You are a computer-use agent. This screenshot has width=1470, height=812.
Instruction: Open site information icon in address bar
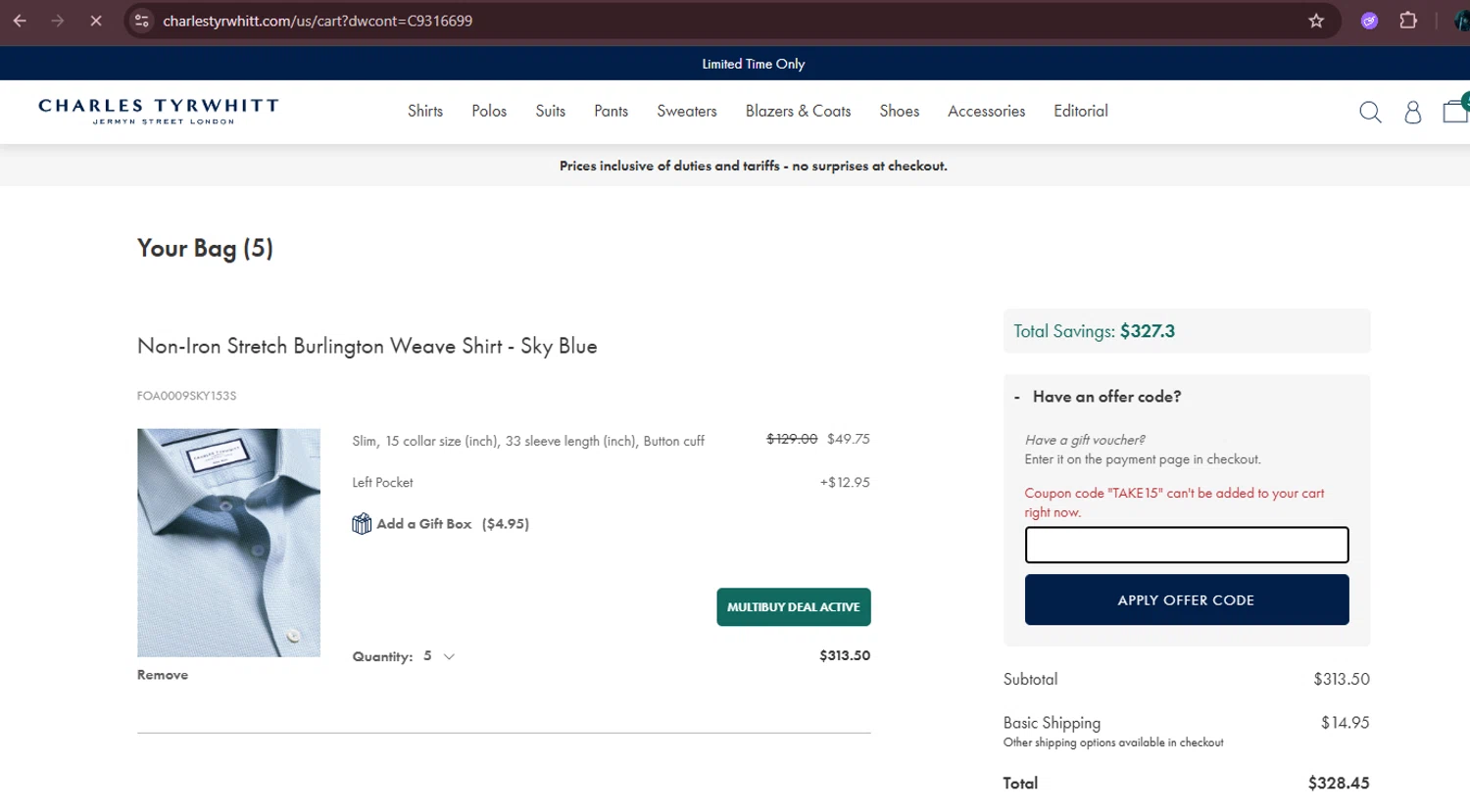pyautogui.click(x=142, y=21)
